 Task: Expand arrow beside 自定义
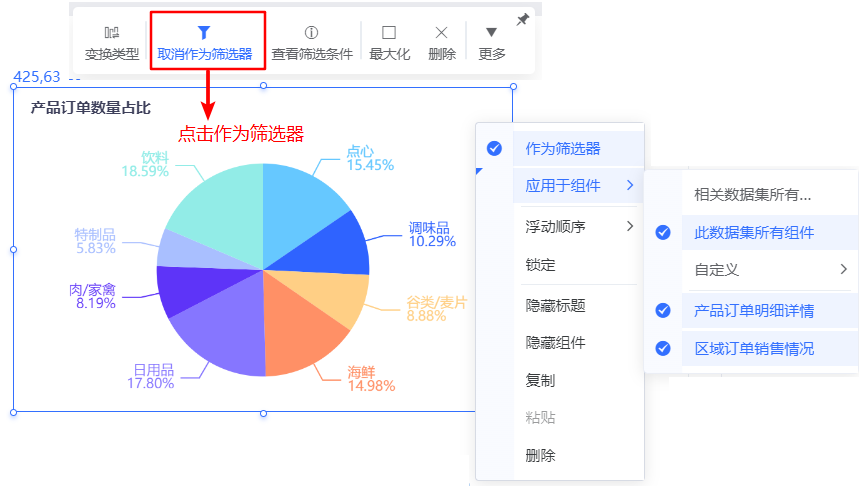[x=843, y=269]
